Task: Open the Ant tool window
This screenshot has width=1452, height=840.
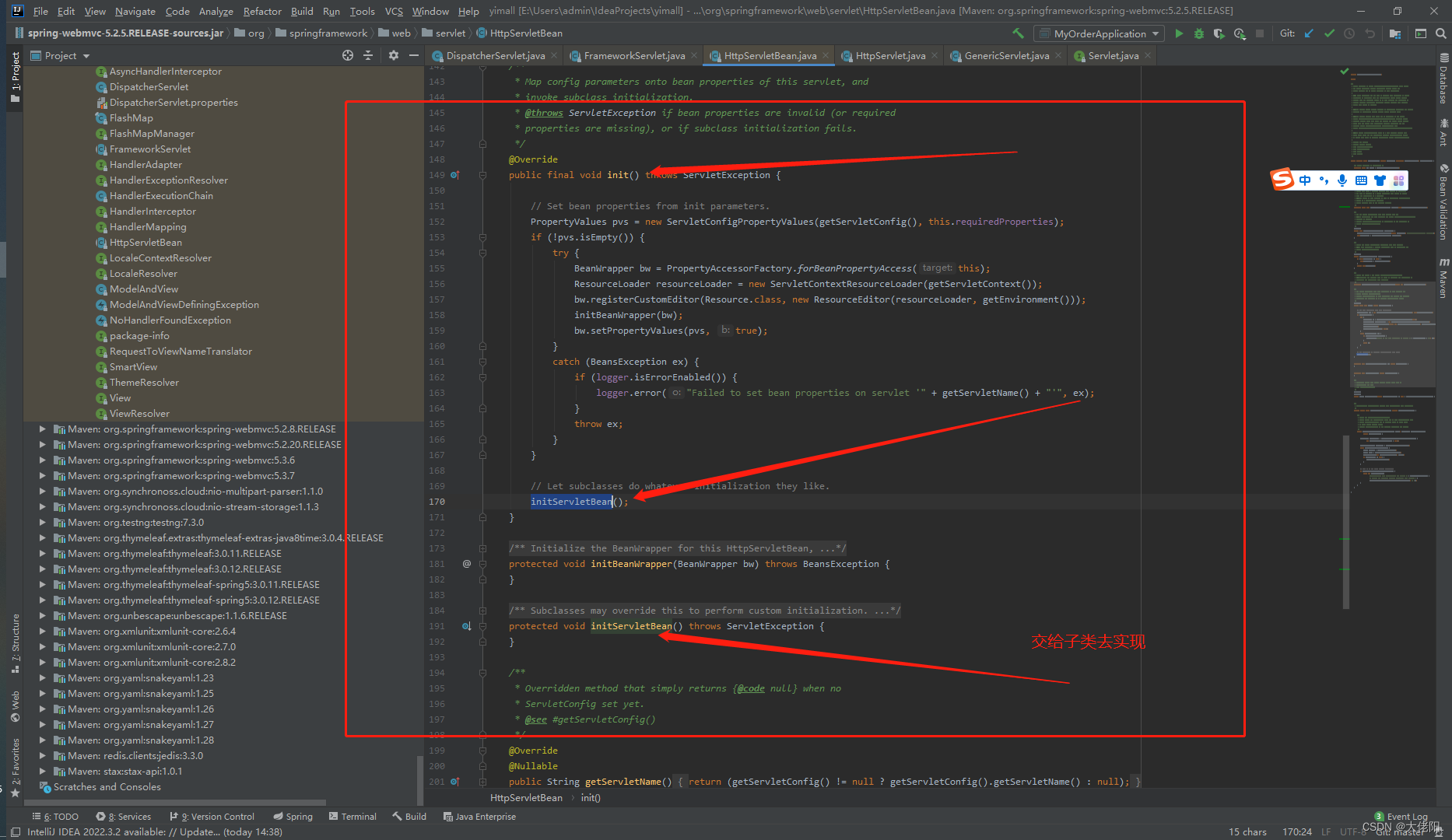Action: click(1443, 132)
